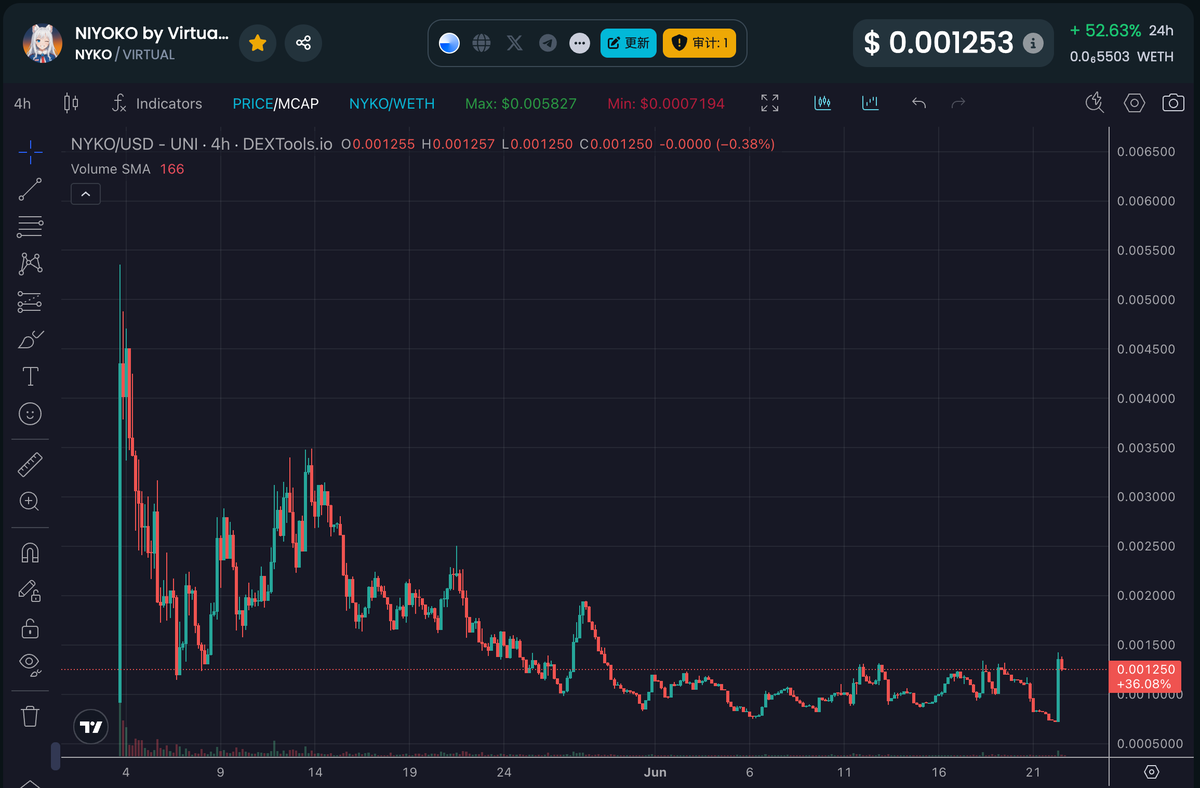Open the 审计: 1 audit badge
The height and width of the screenshot is (788, 1200).
click(x=699, y=43)
